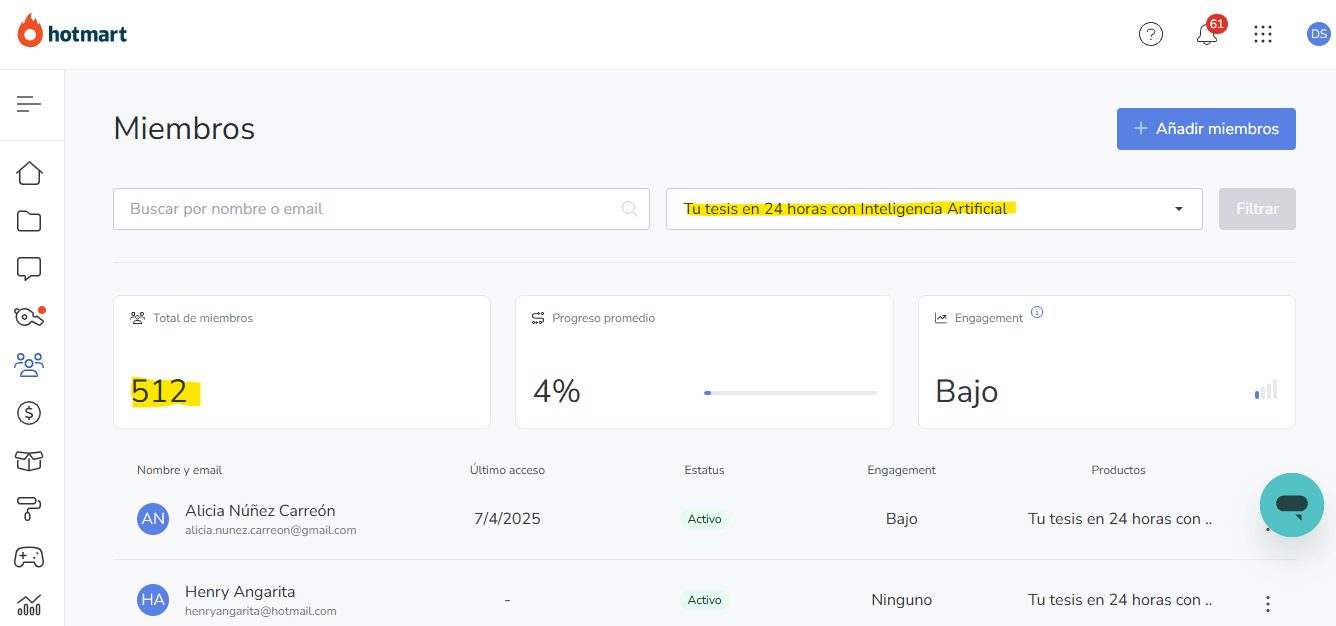Viewport: 1336px width, 626px height.
Task: Open the DS user avatar menu
Action: tap(1318, 34)
